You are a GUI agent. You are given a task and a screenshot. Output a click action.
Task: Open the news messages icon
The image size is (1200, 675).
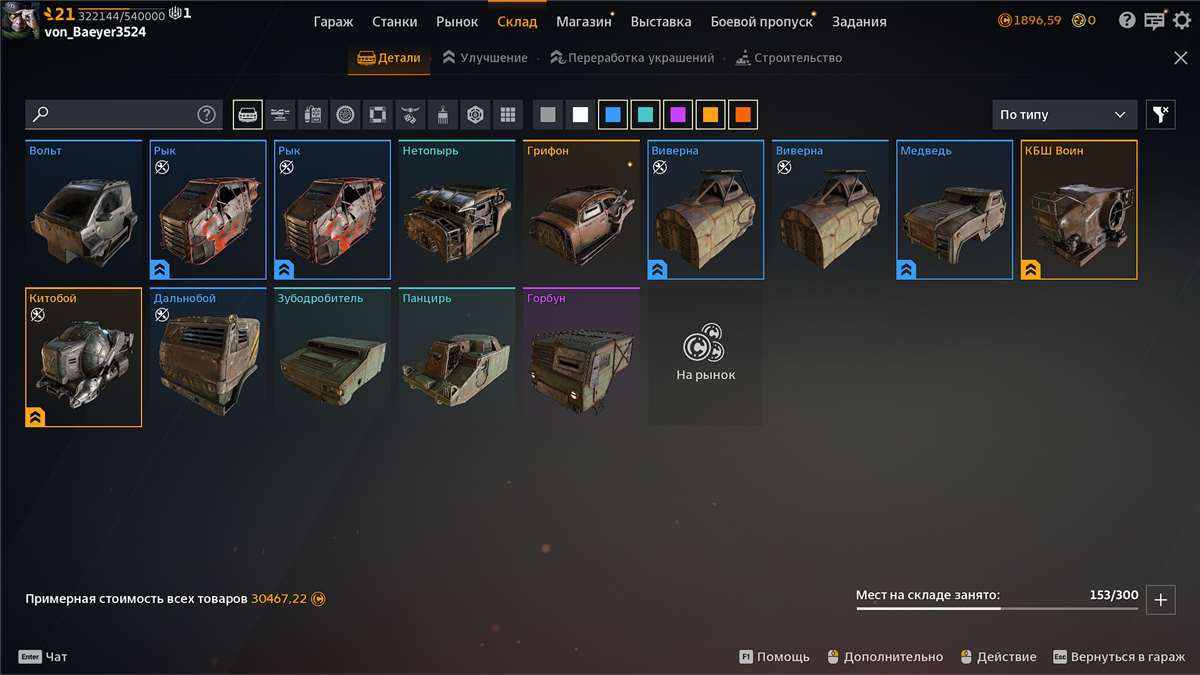click(x=1154, y=20)
